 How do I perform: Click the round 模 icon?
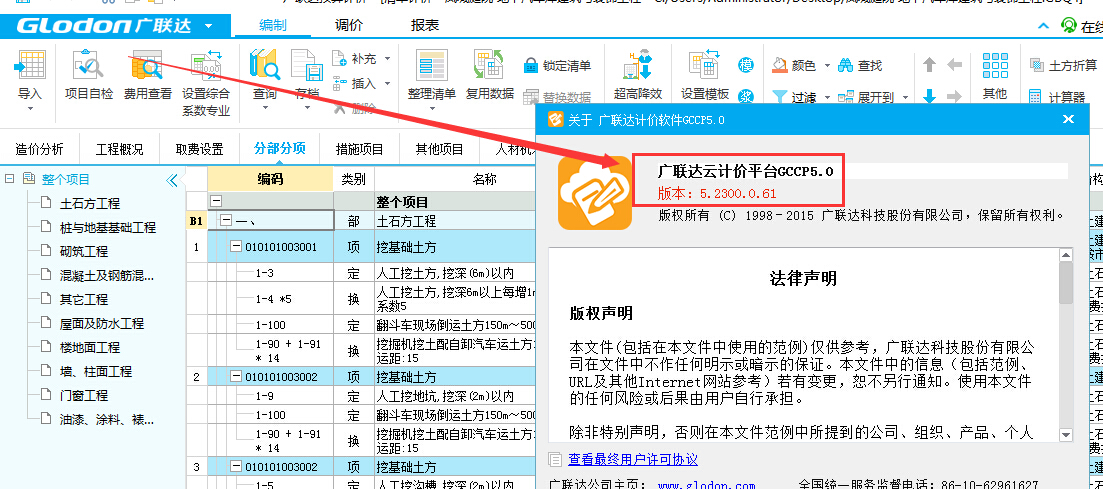pos(746,65)
